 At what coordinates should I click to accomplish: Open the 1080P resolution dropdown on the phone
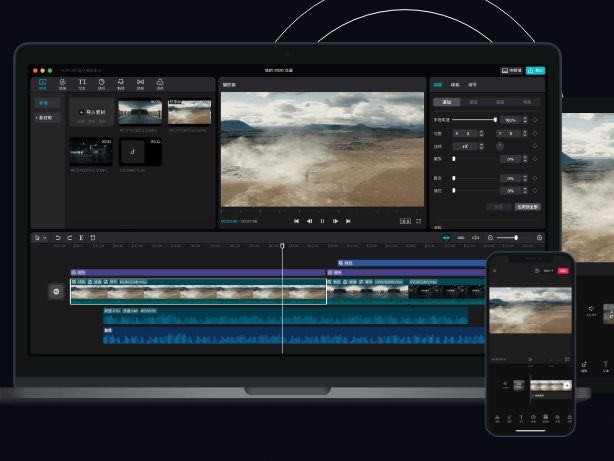[548, 271]
